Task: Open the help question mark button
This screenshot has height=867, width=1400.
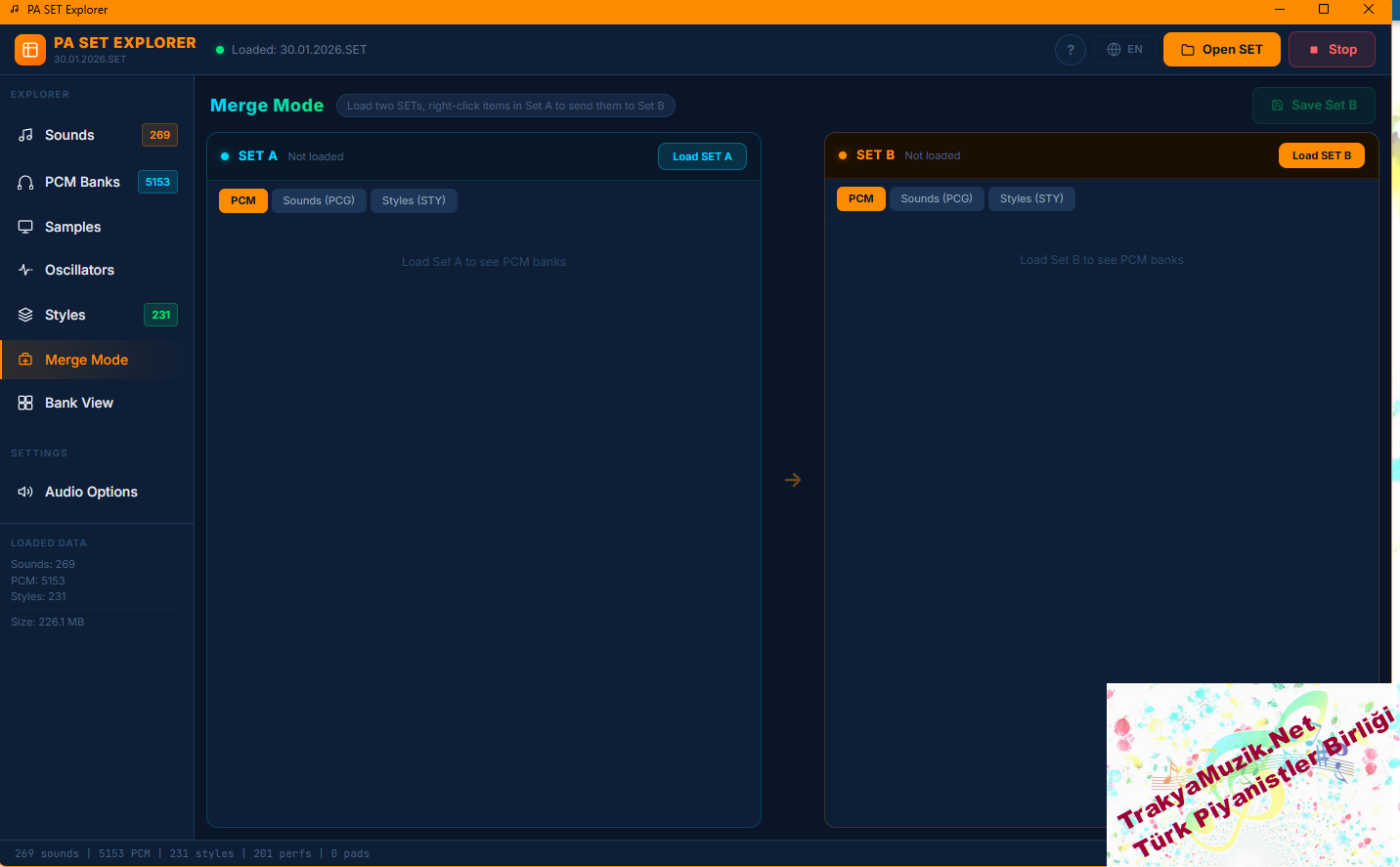Action: [x=1071, y=50]
